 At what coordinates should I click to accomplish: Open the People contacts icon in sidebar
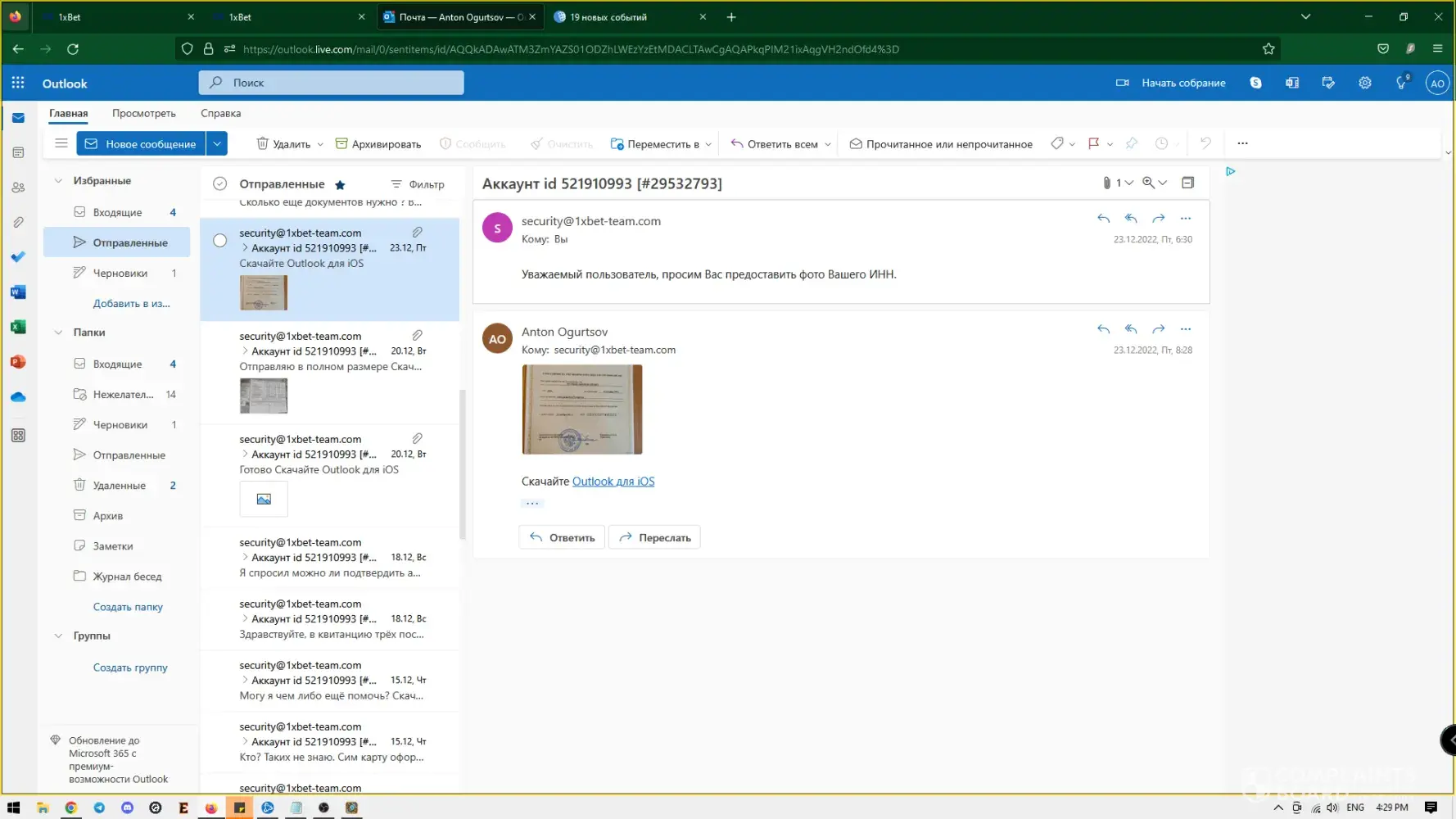[x=18, y=188]
